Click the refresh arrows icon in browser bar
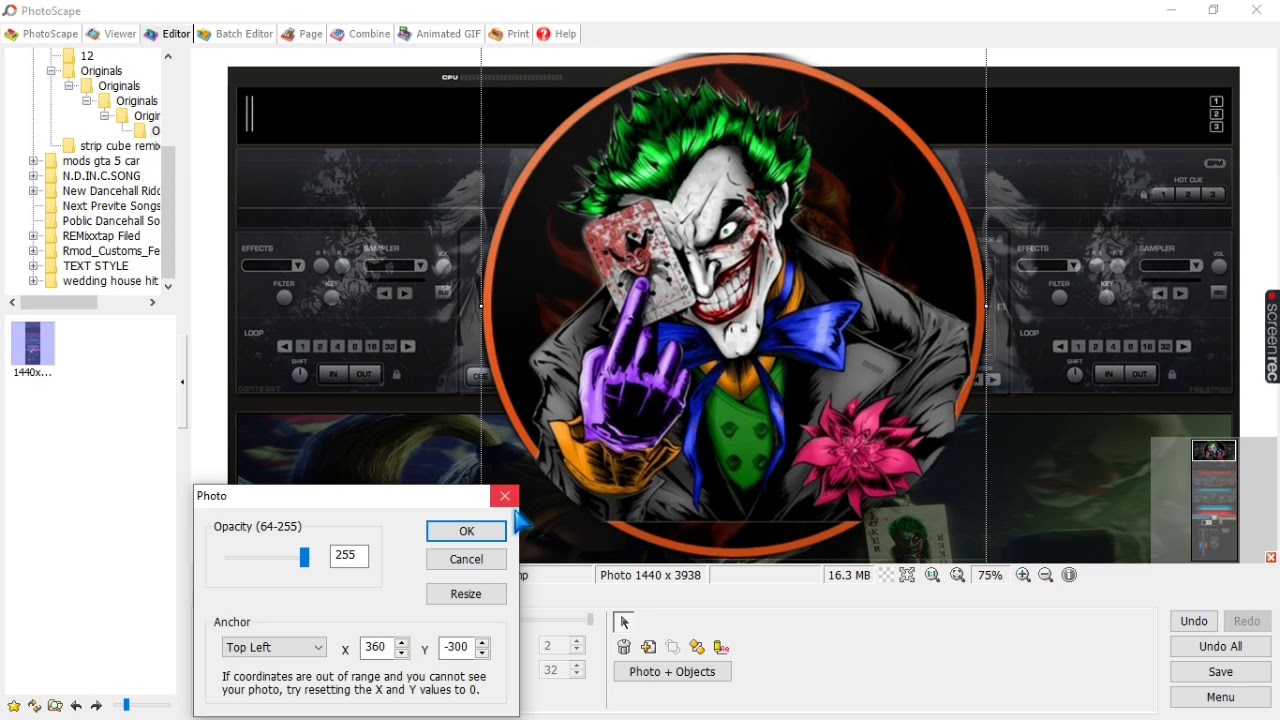 point(34,706)
